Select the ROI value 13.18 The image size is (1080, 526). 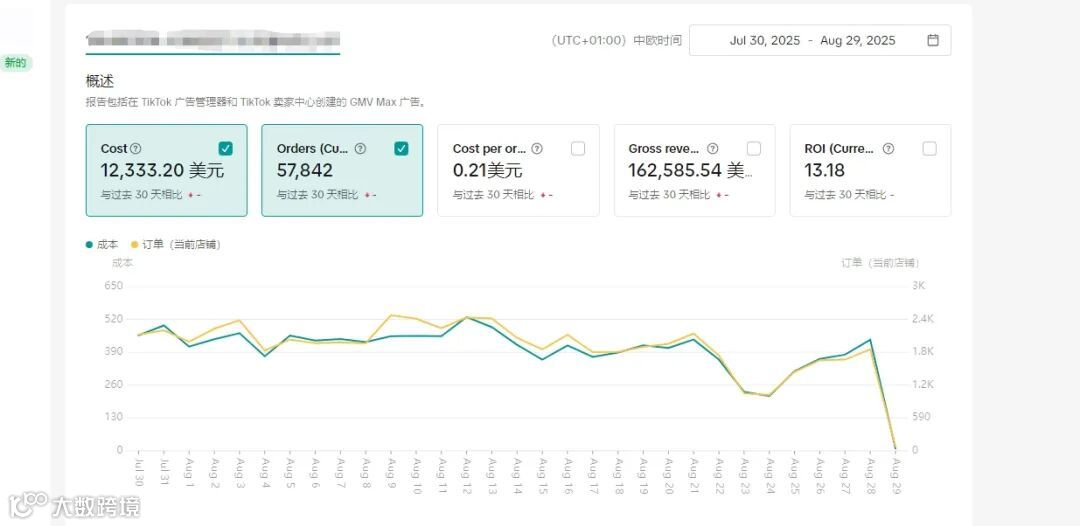824,171
